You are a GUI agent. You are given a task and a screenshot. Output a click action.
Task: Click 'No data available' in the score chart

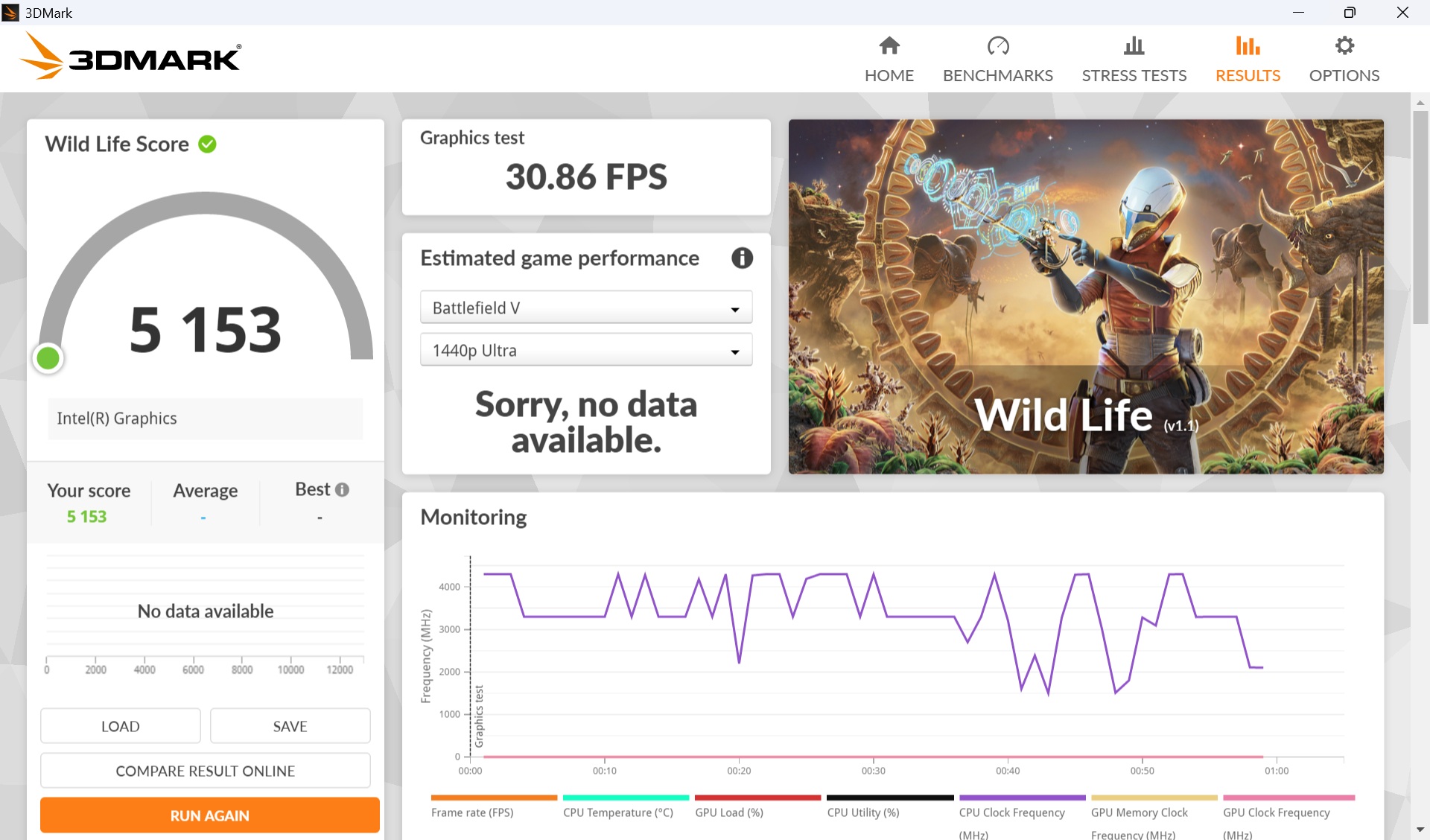(206, 611)
